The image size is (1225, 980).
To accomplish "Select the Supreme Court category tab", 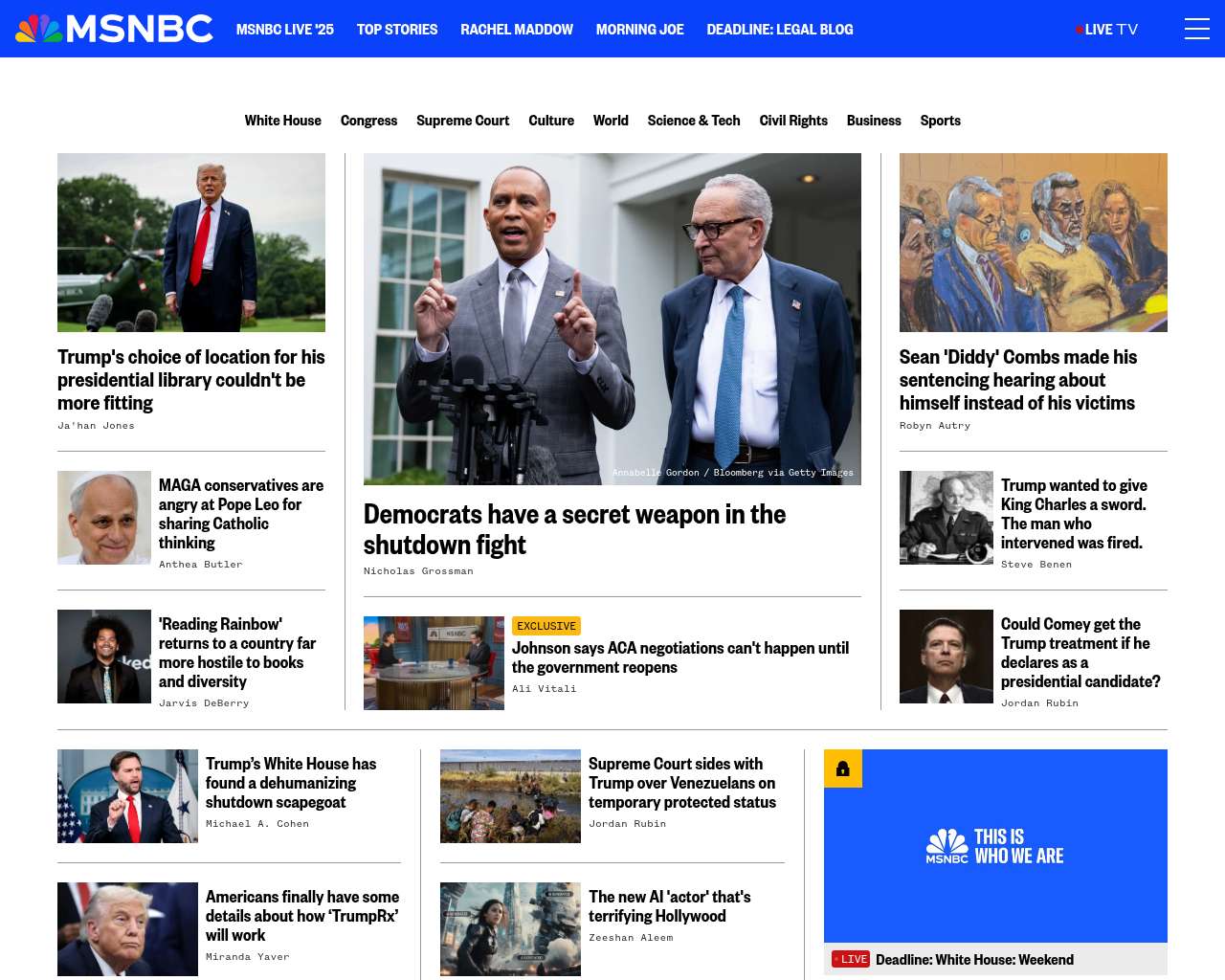I will pos(463,121).
